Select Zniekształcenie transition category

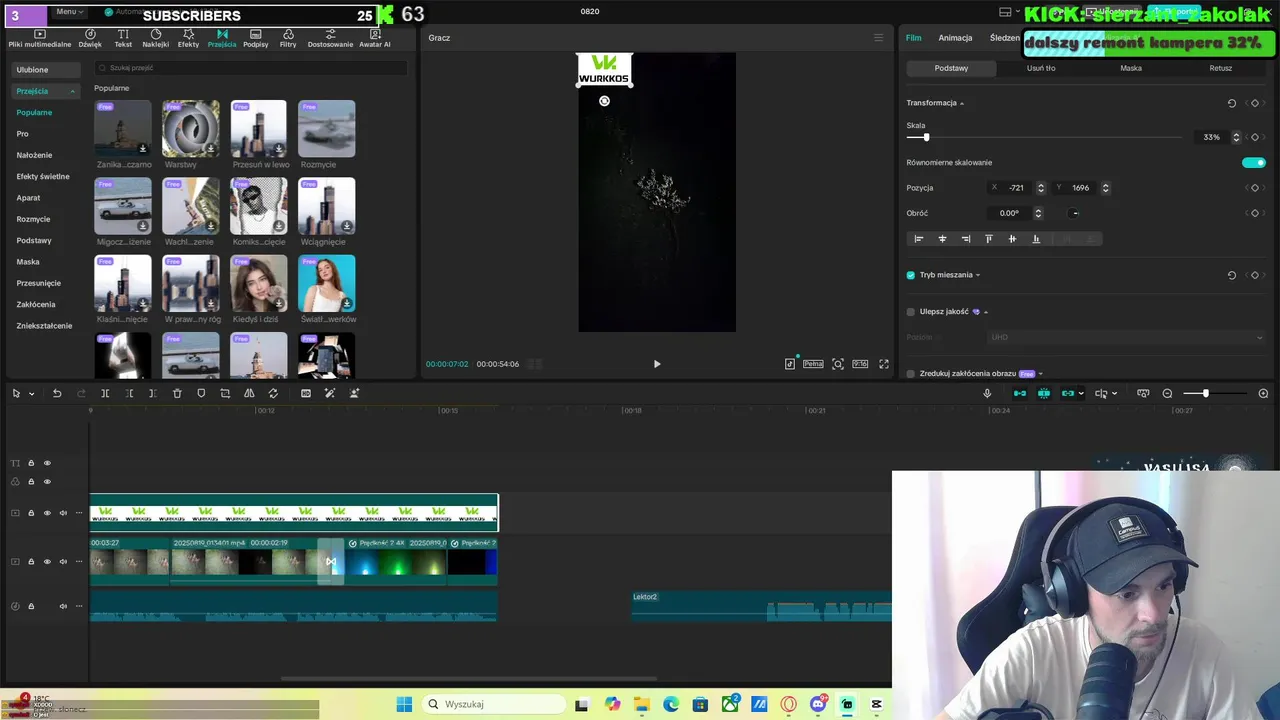[x=44, y=326]
